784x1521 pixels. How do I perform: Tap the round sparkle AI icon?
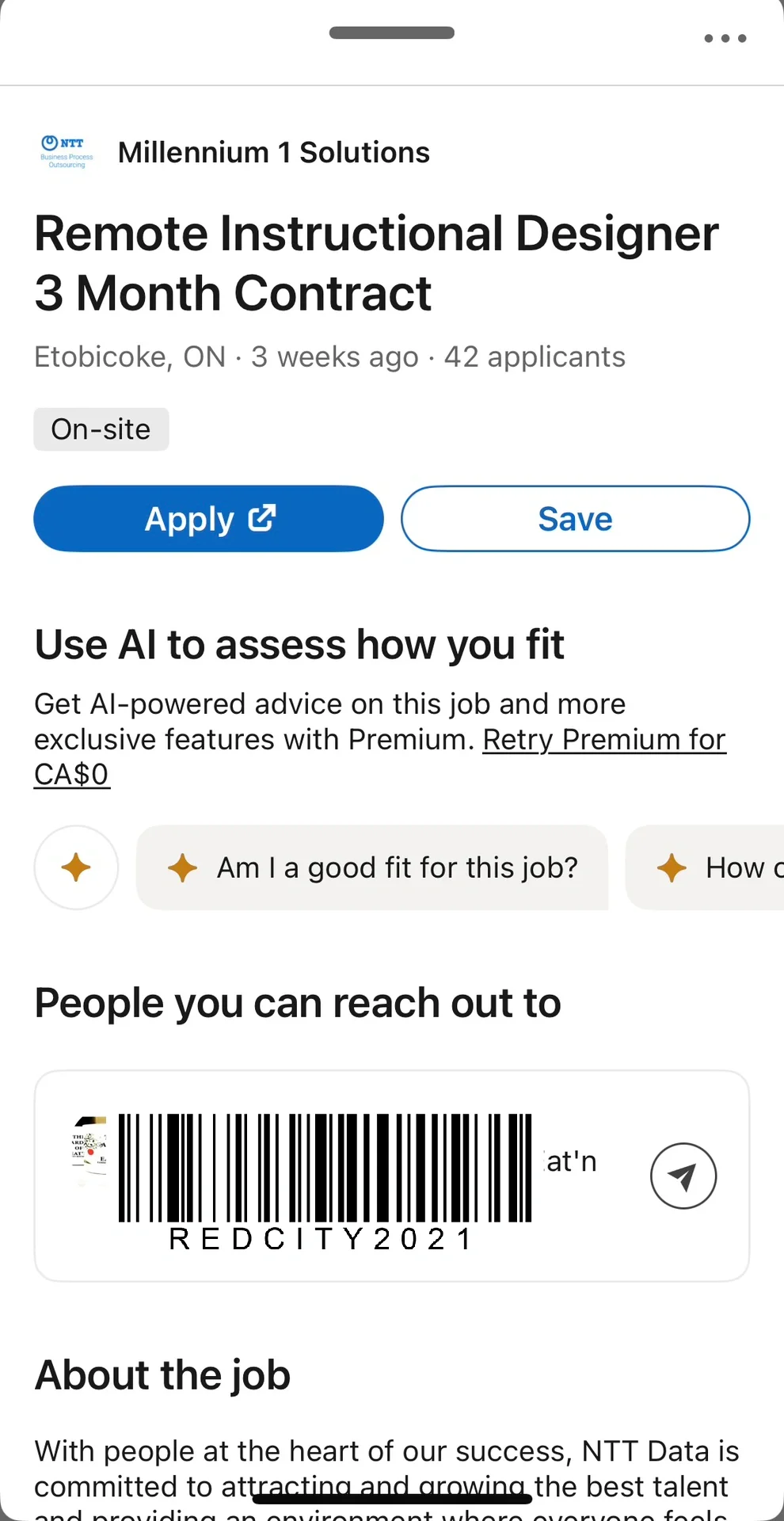(x=76, y=867)
